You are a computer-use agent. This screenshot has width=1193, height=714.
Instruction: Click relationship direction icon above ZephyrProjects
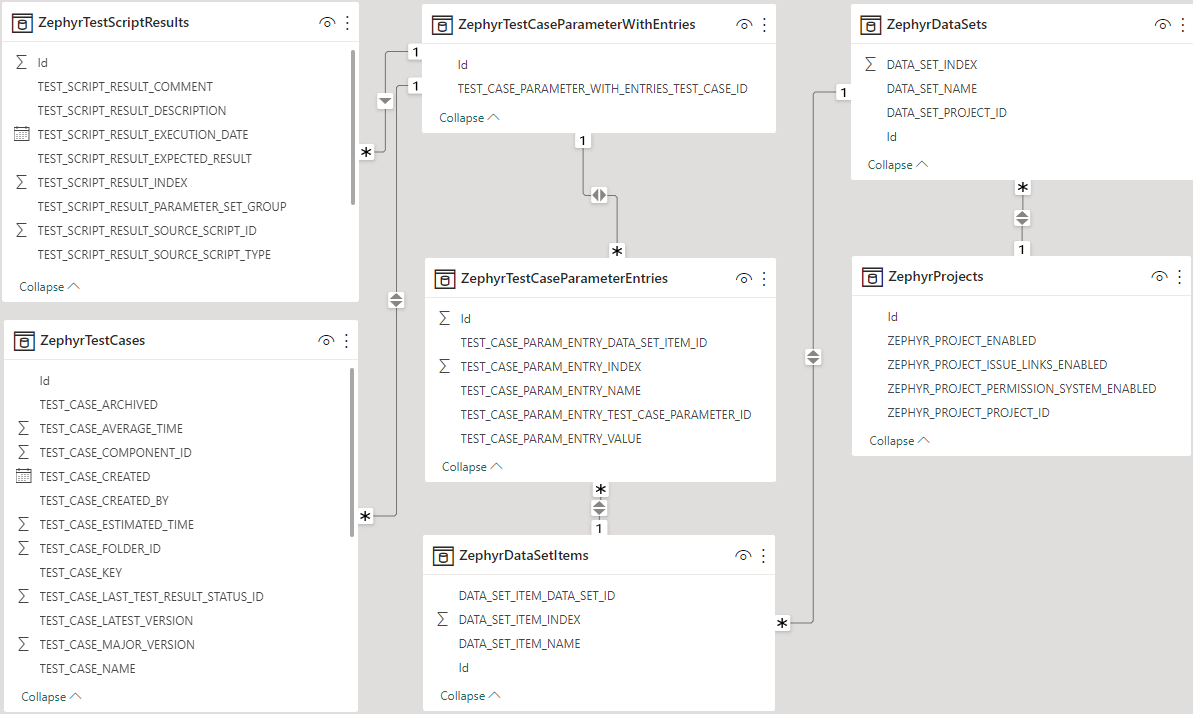1022,217
